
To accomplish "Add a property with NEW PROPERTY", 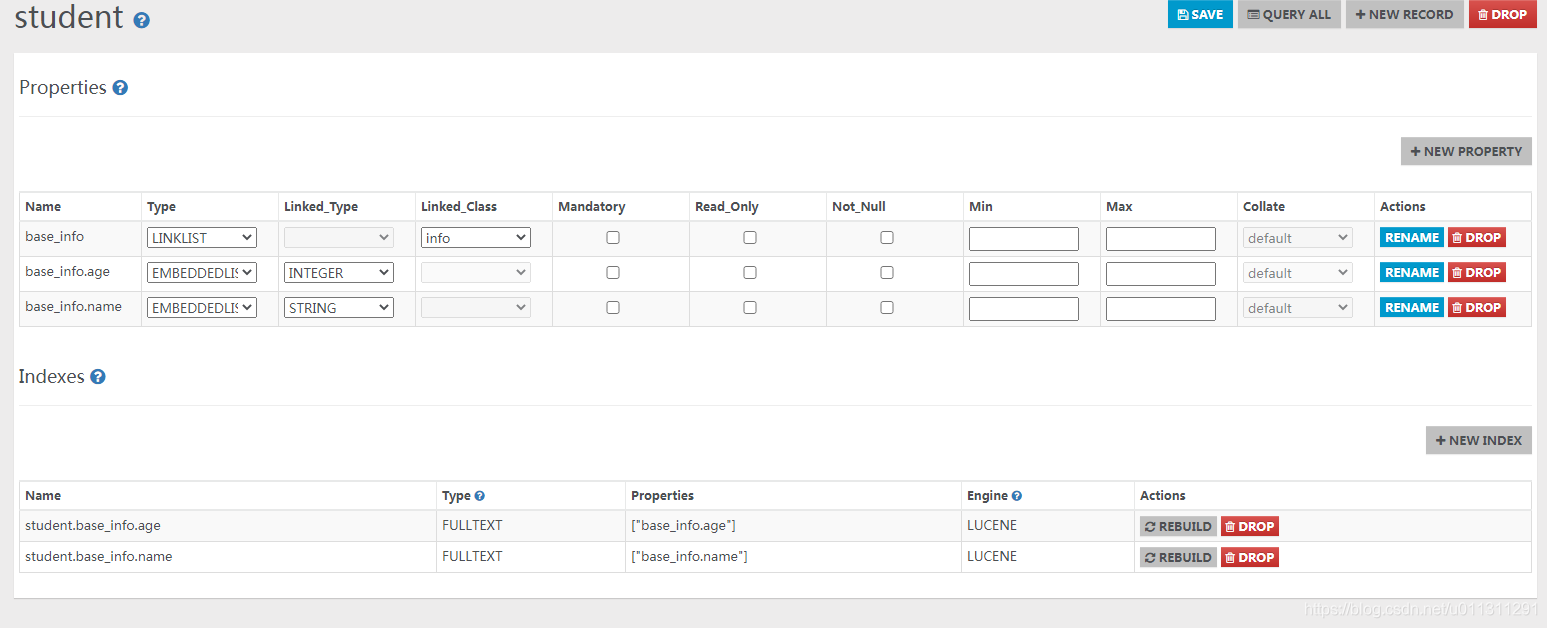I will [1466, 151].
